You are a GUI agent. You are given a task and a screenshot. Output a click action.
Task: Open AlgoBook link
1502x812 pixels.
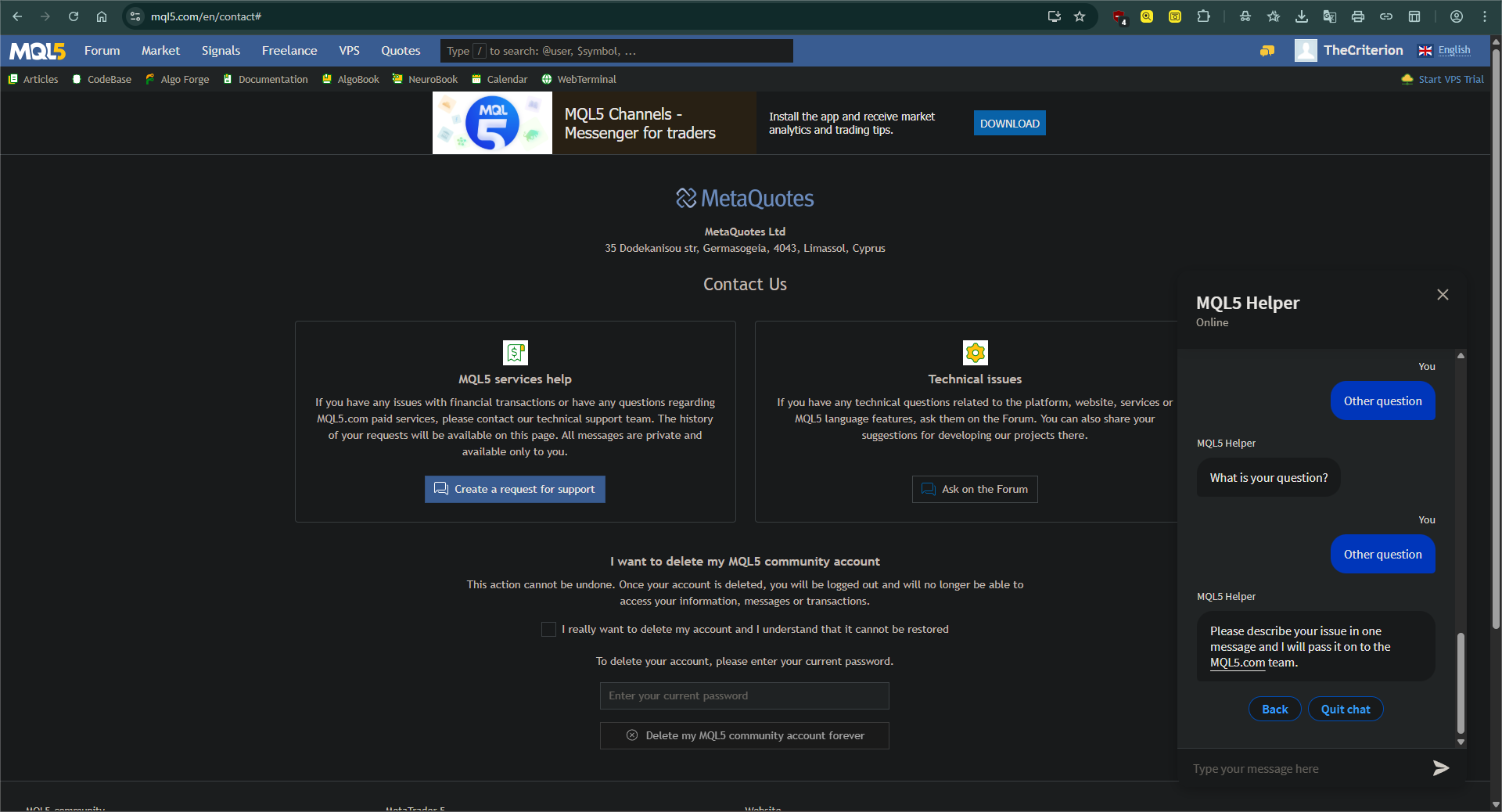351,79
